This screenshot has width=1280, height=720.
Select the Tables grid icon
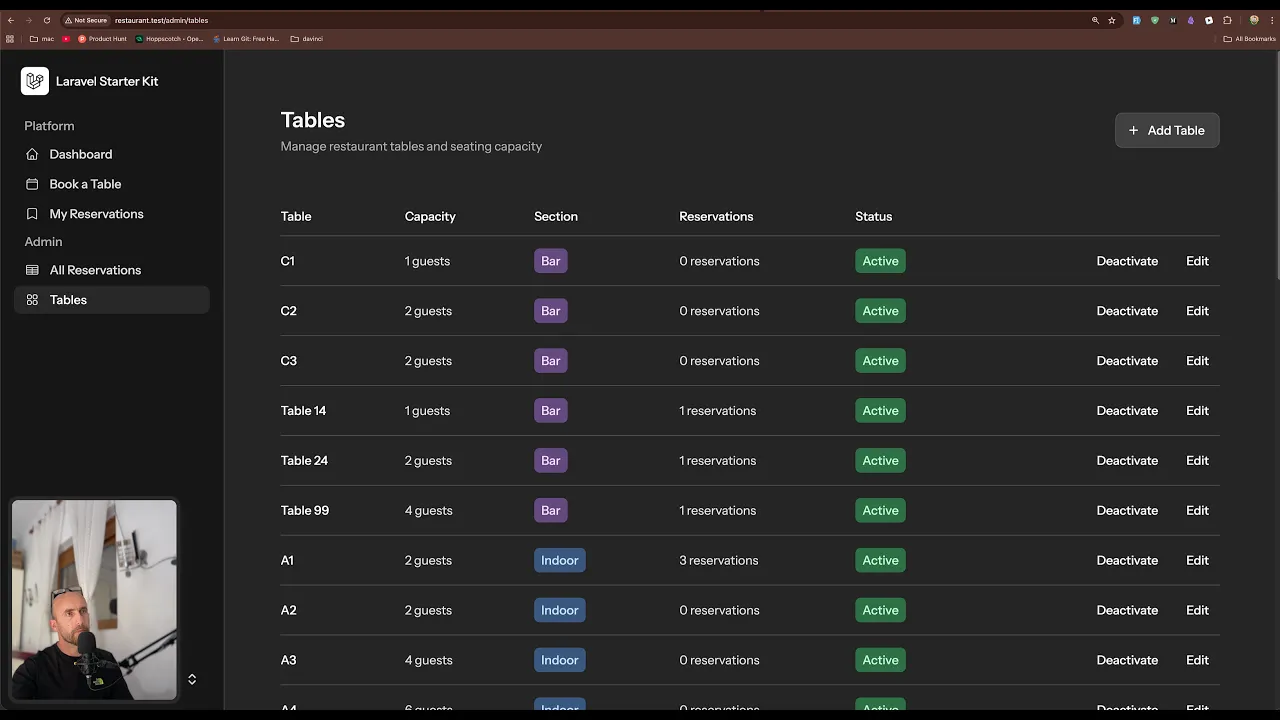coord(33,300)
